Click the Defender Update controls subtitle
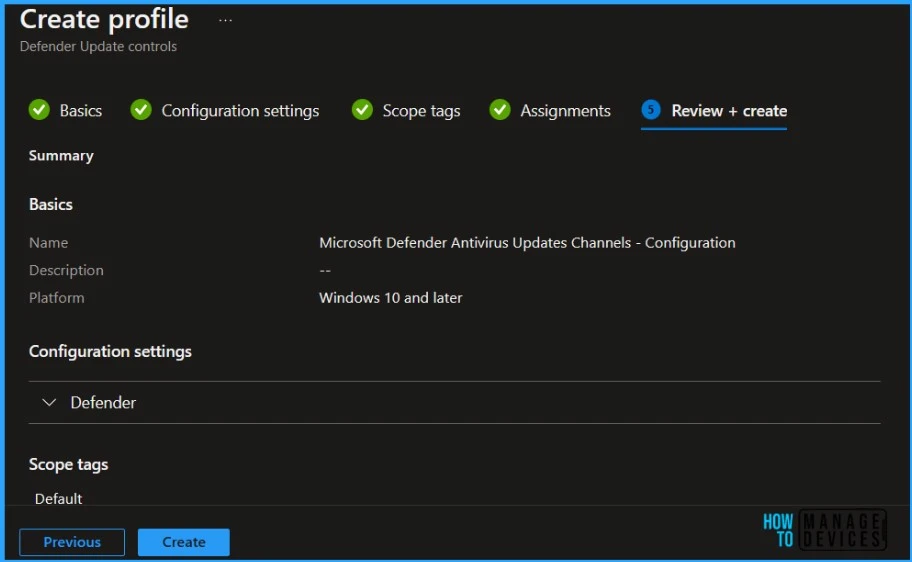Screen dimensions: 912x562 (x=98, y=47)
